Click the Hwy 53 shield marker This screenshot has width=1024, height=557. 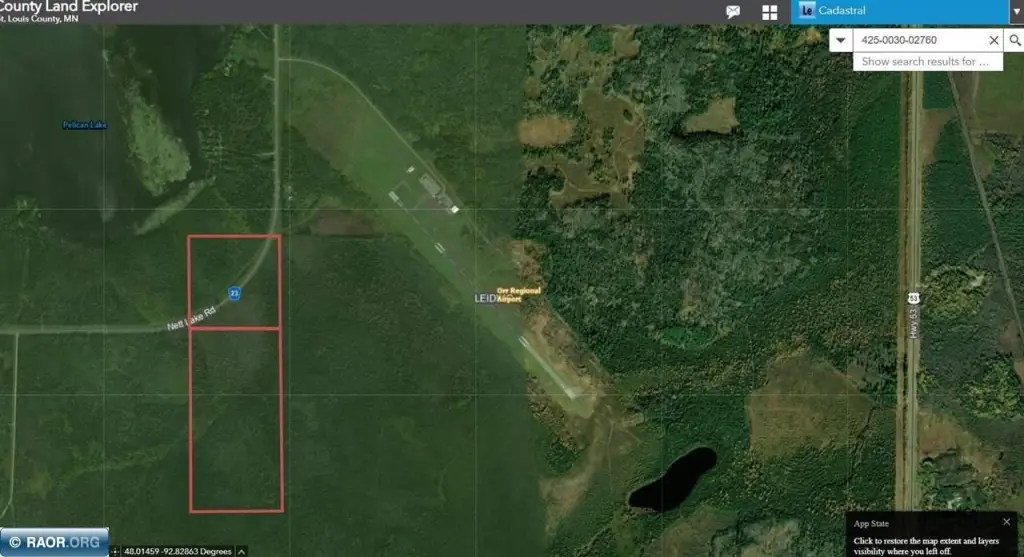(x=913, y=298)
